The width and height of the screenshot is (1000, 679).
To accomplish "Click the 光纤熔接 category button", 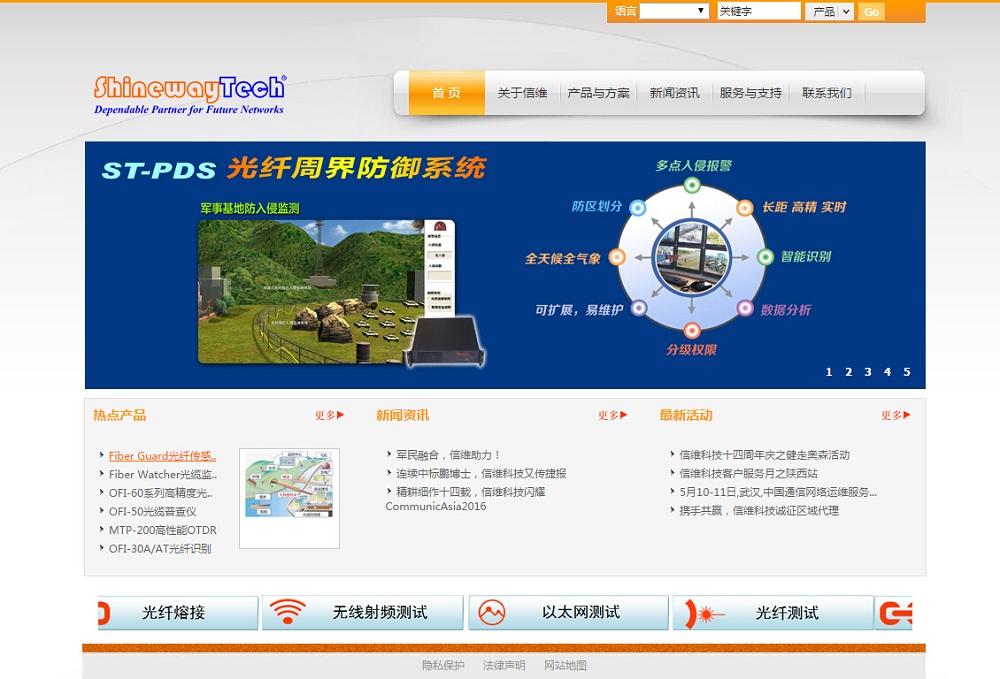I will pos(179,613).
